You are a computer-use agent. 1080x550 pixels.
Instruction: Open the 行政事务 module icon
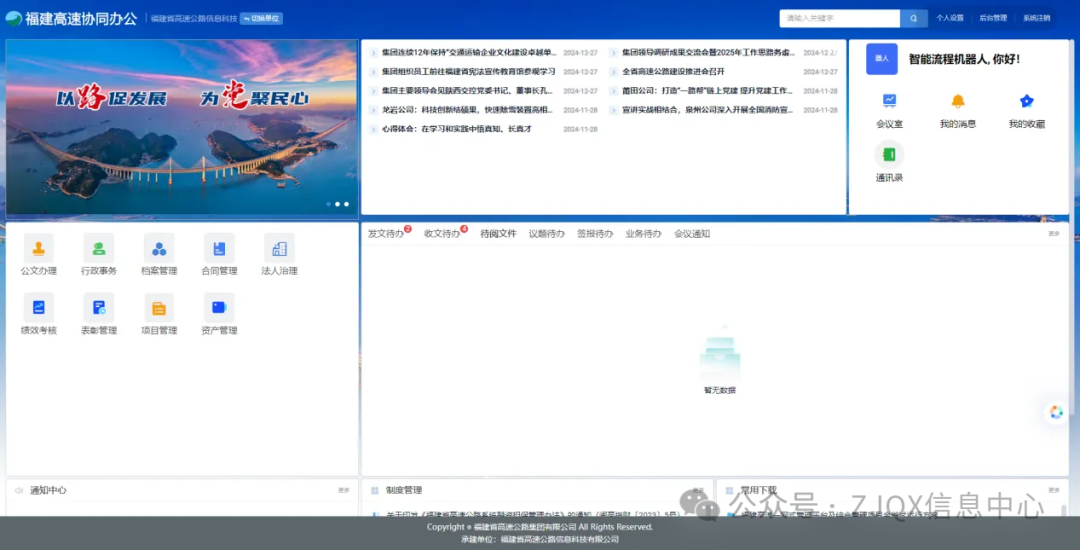click(99, 249)
